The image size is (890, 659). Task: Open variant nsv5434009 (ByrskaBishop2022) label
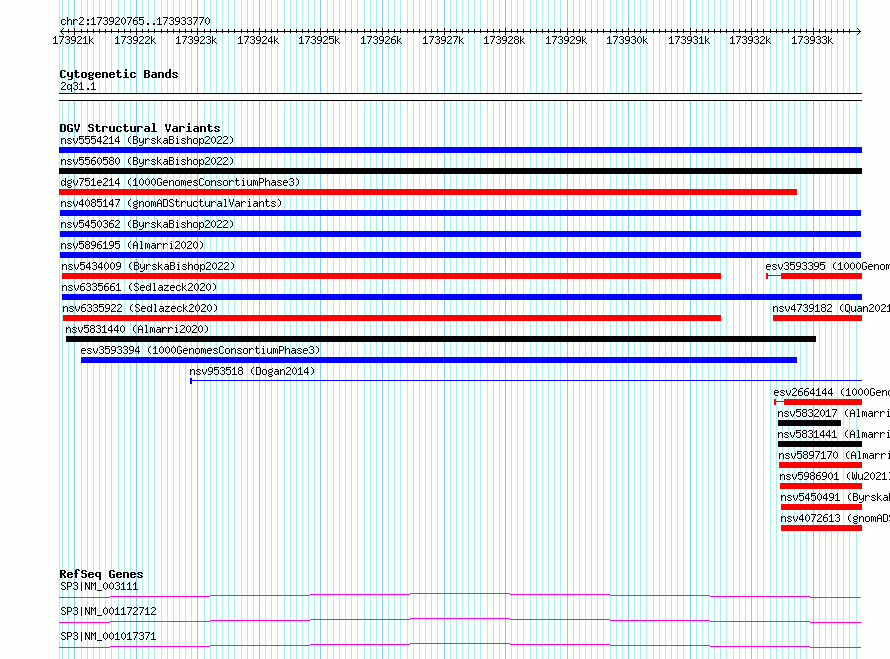[x=148, y=266]
